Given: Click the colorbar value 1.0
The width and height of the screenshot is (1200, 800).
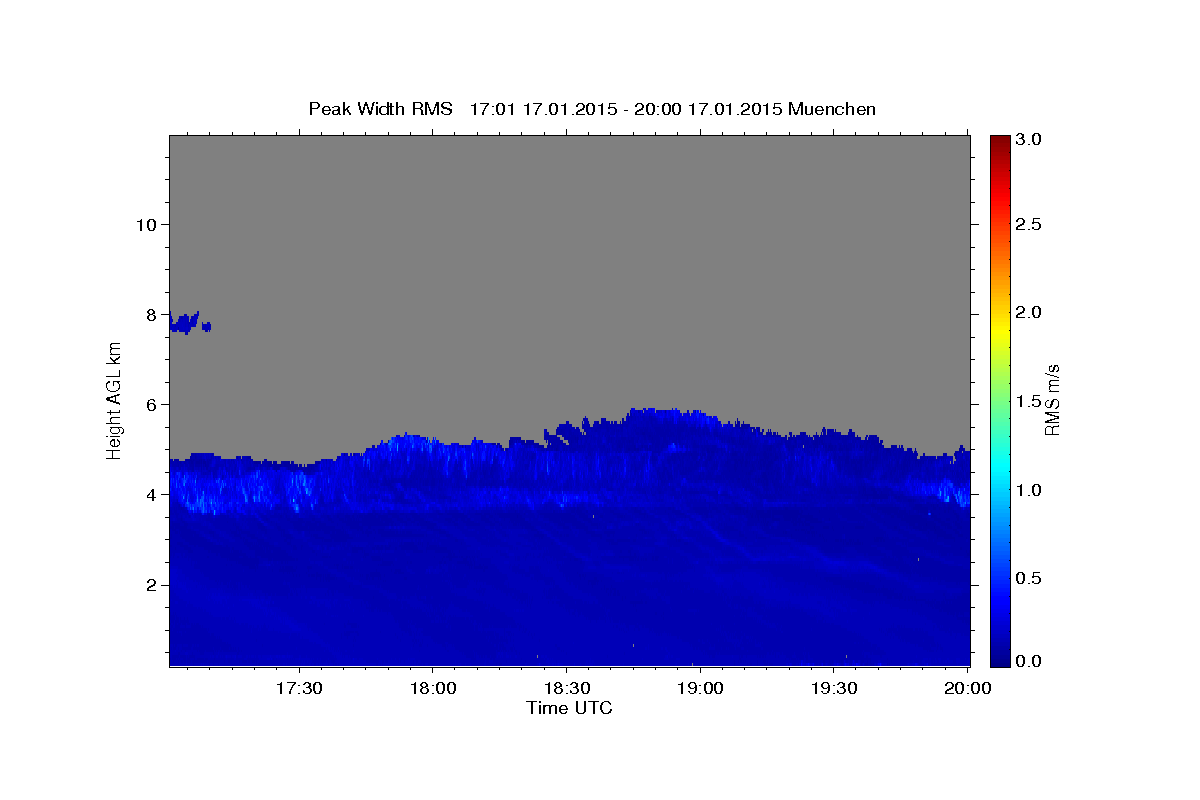Looking at the screenshot, I should pyautogui.click(x=1029, y=490).
